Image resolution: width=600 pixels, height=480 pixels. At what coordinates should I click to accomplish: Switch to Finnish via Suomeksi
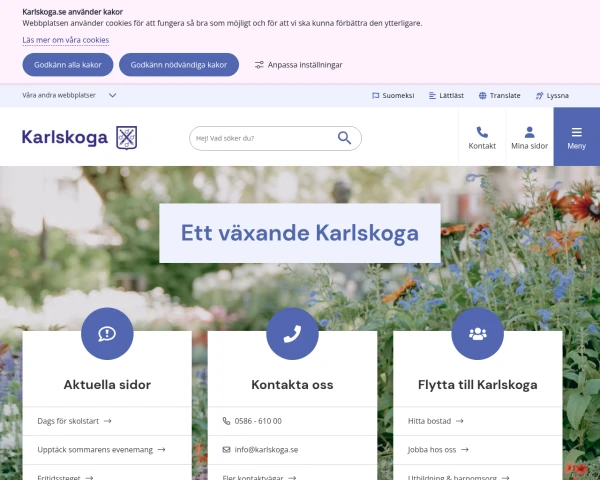click(x=393, y=95)
